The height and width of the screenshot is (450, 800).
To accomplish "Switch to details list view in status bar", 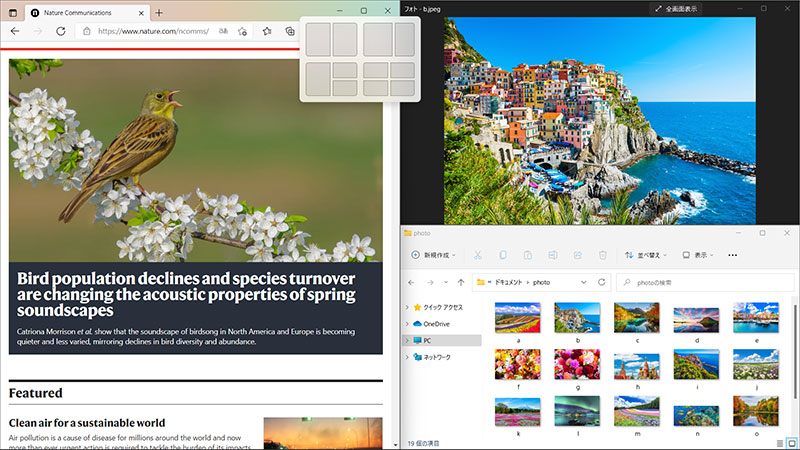I will point(778,442).
